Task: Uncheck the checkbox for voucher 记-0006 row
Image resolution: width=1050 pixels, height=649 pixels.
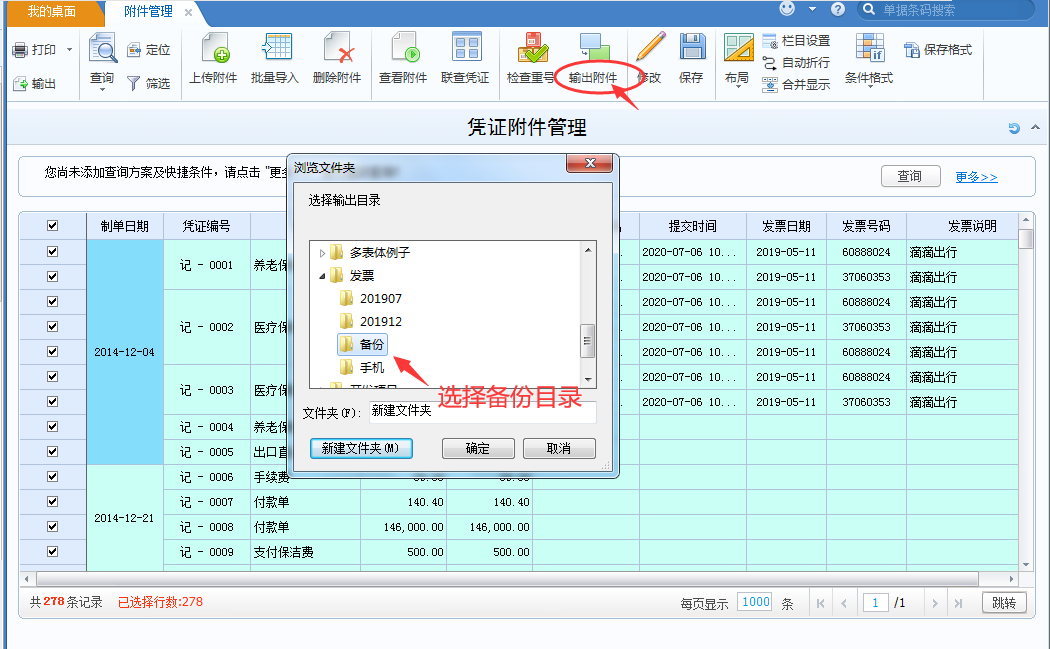Action: (x=52, y=476)
